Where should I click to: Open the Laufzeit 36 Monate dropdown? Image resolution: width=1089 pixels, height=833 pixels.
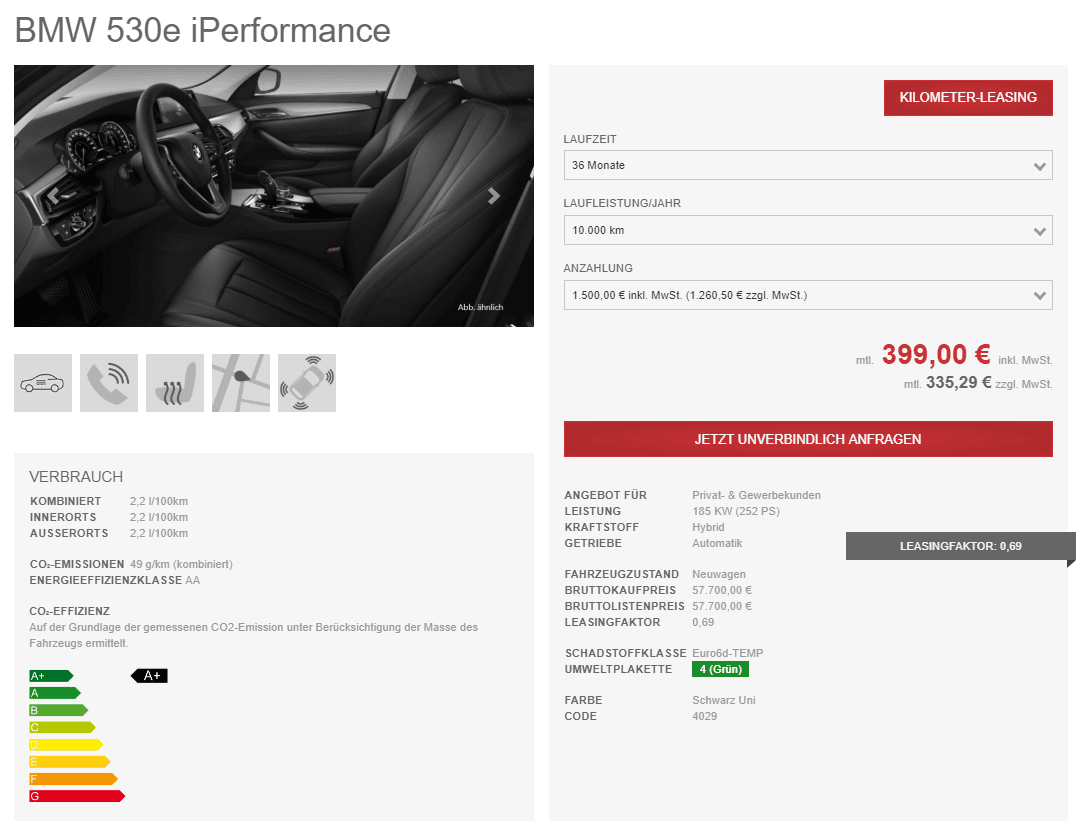[x=808, y=165]
